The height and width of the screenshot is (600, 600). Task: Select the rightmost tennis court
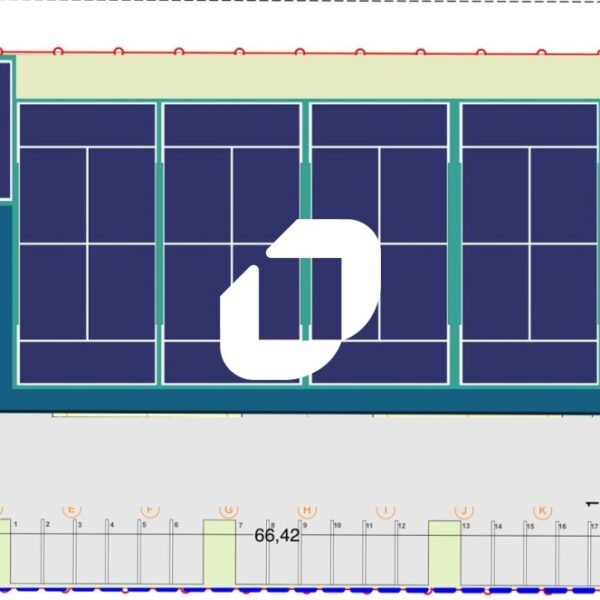pyautogui.click(x=530, y=243)
